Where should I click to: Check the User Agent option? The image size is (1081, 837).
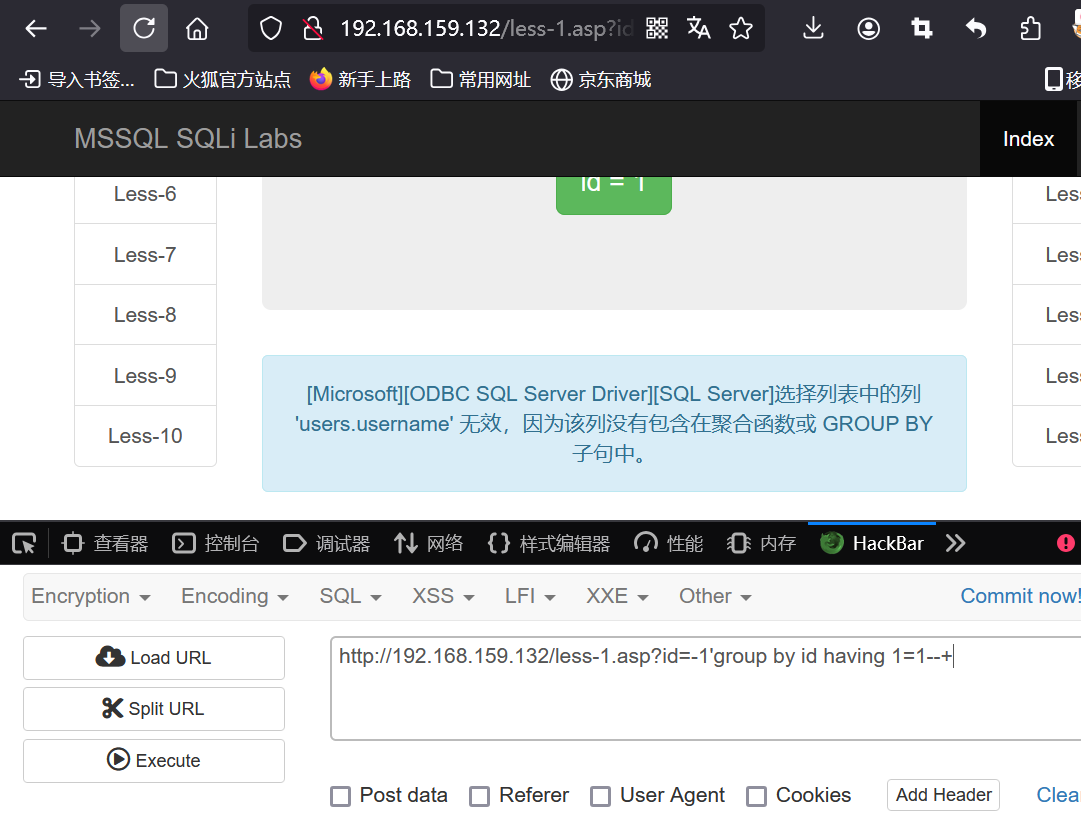(600, 795)
